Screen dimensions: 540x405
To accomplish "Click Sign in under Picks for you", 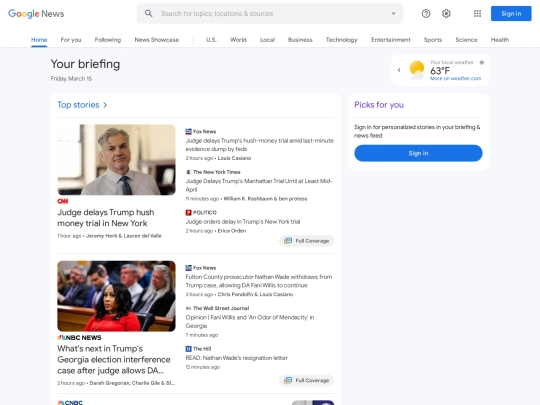I will pos(418,153).
